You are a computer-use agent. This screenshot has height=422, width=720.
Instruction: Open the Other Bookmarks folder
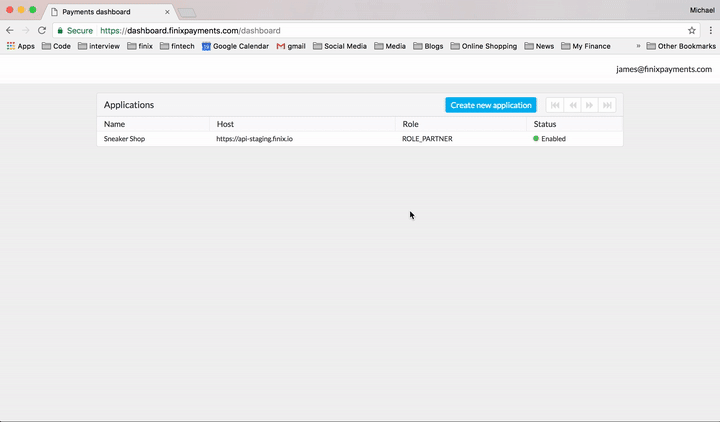[680, 46]
